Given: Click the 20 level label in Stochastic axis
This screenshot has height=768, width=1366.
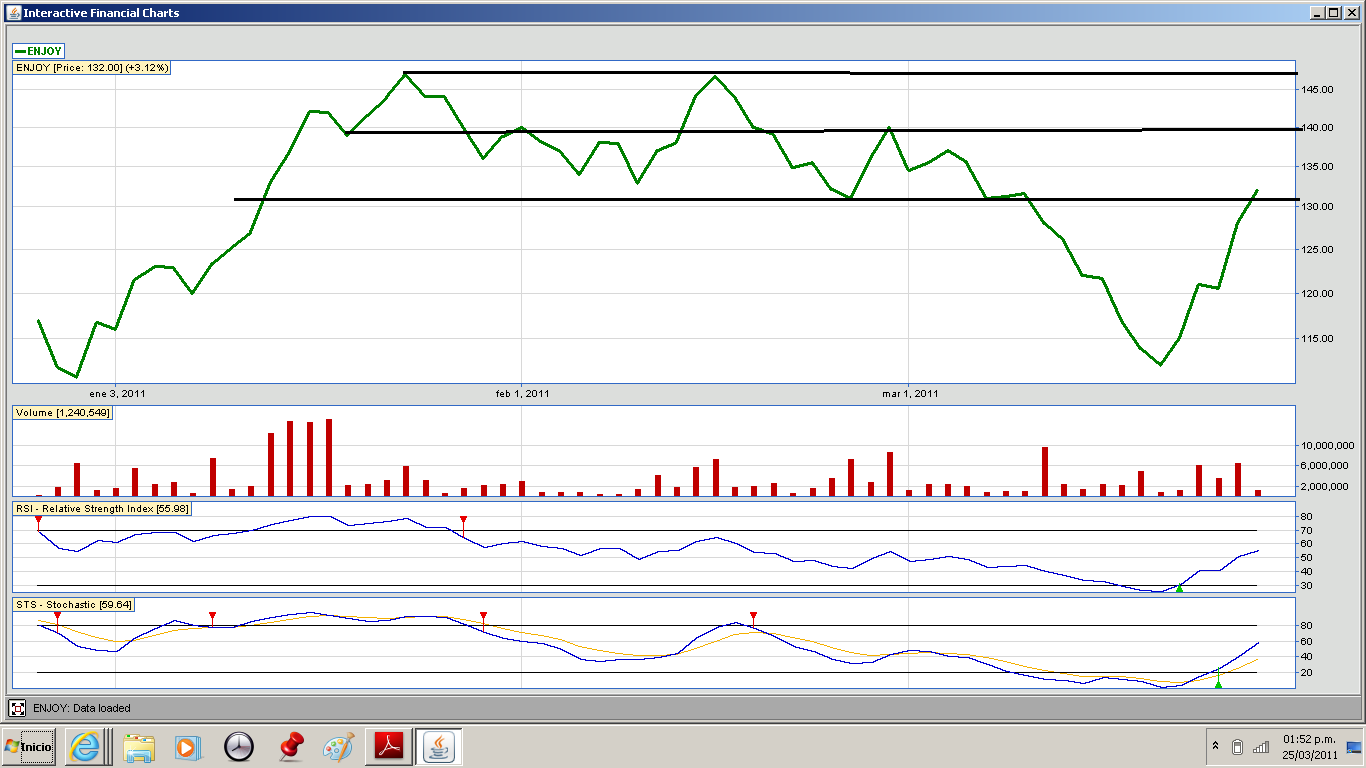Looking at the screenshot, I should click(1306, 672).
